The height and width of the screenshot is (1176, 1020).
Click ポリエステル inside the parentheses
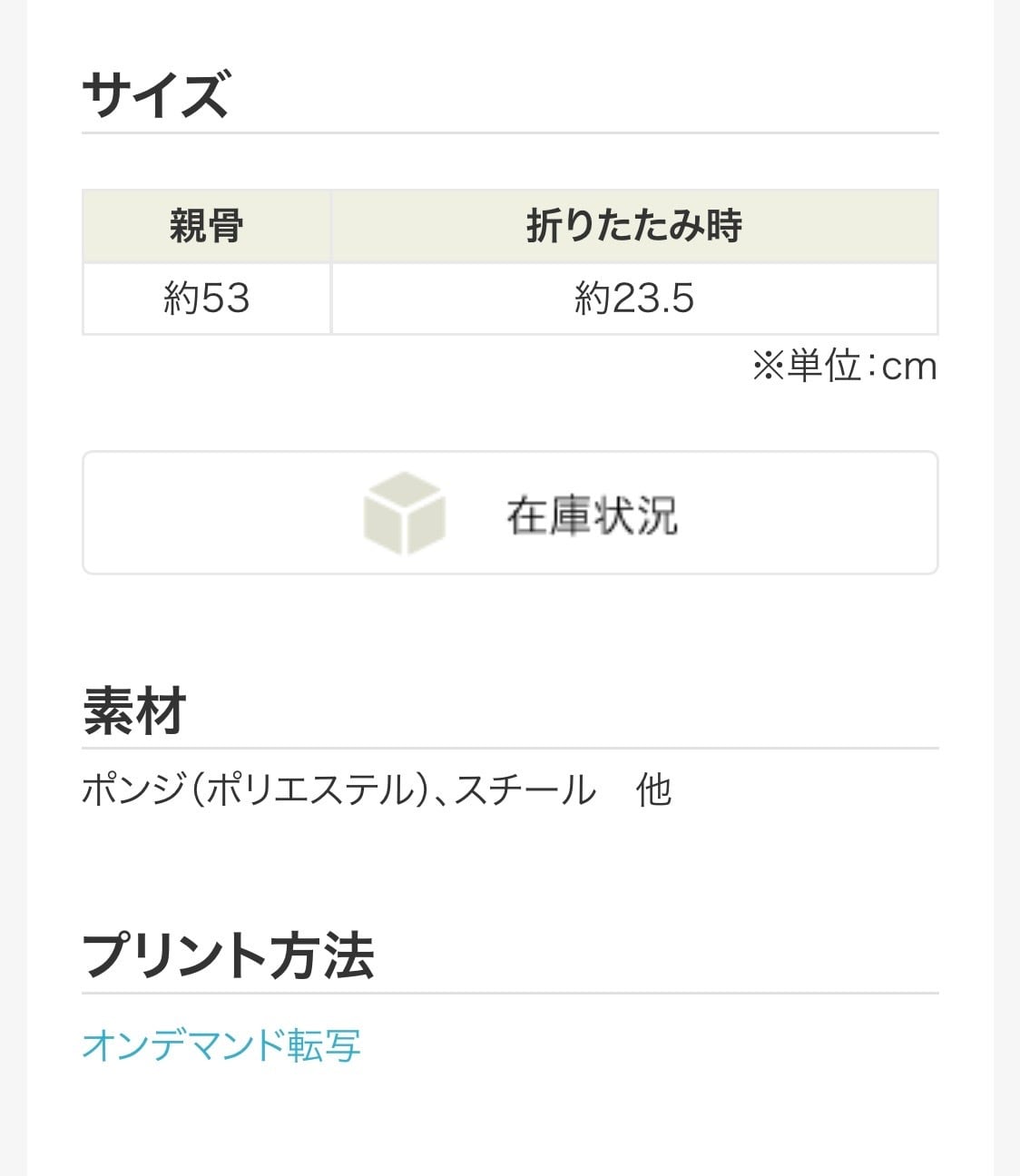[310, 790]
